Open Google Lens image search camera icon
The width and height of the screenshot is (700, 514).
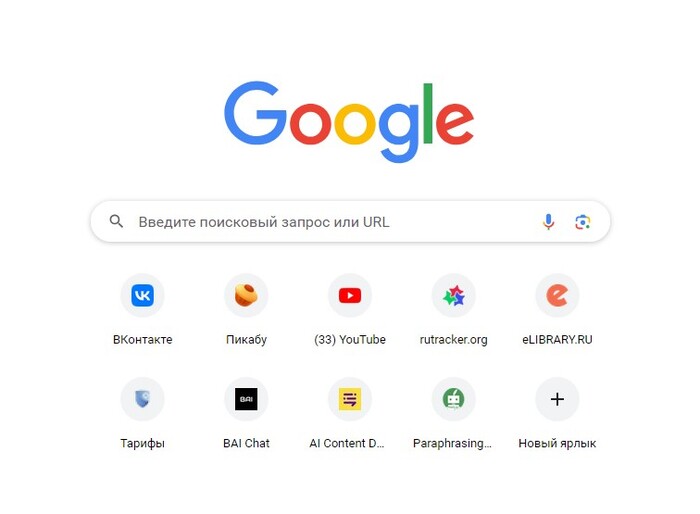[583, 222]
